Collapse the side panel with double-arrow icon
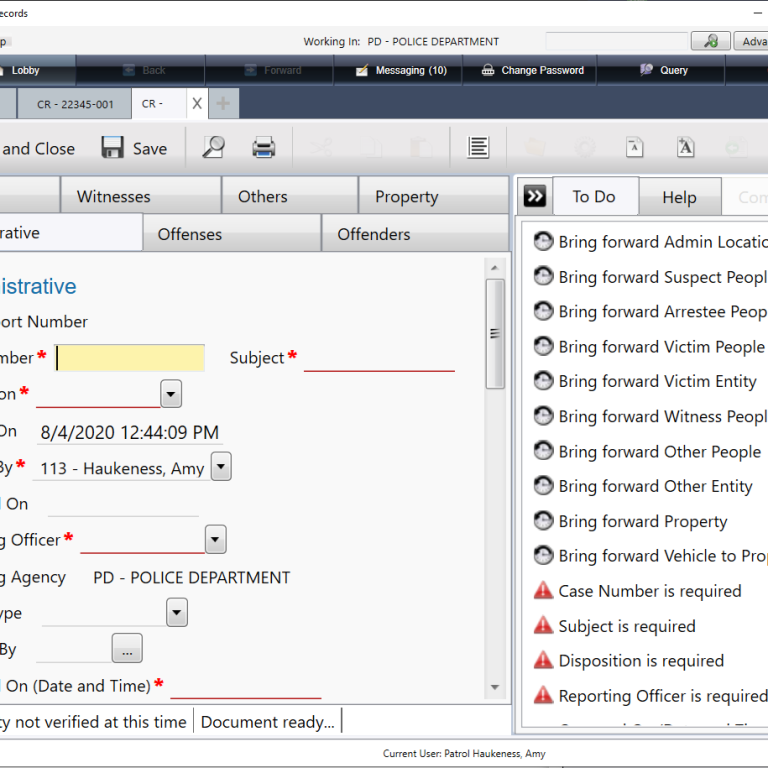 tap(534, 197)
